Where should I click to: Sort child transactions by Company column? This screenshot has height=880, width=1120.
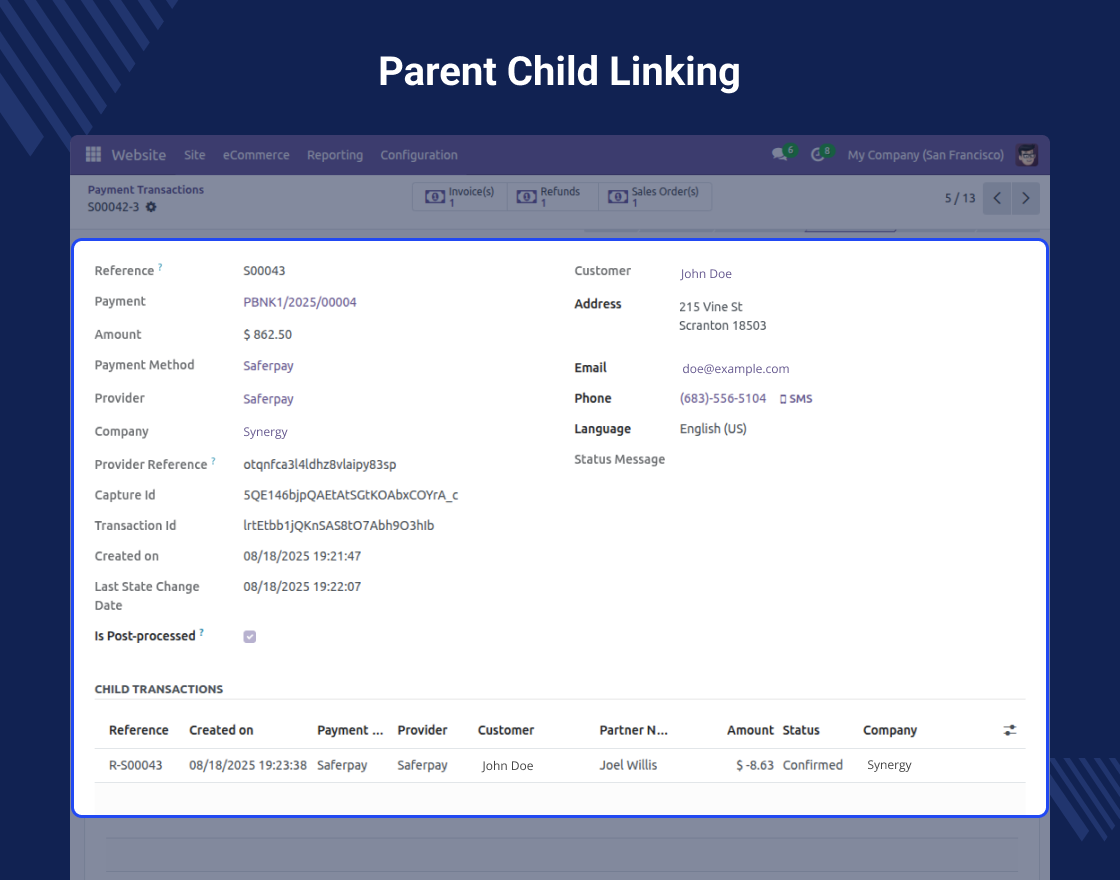click(x=890, y=730)
